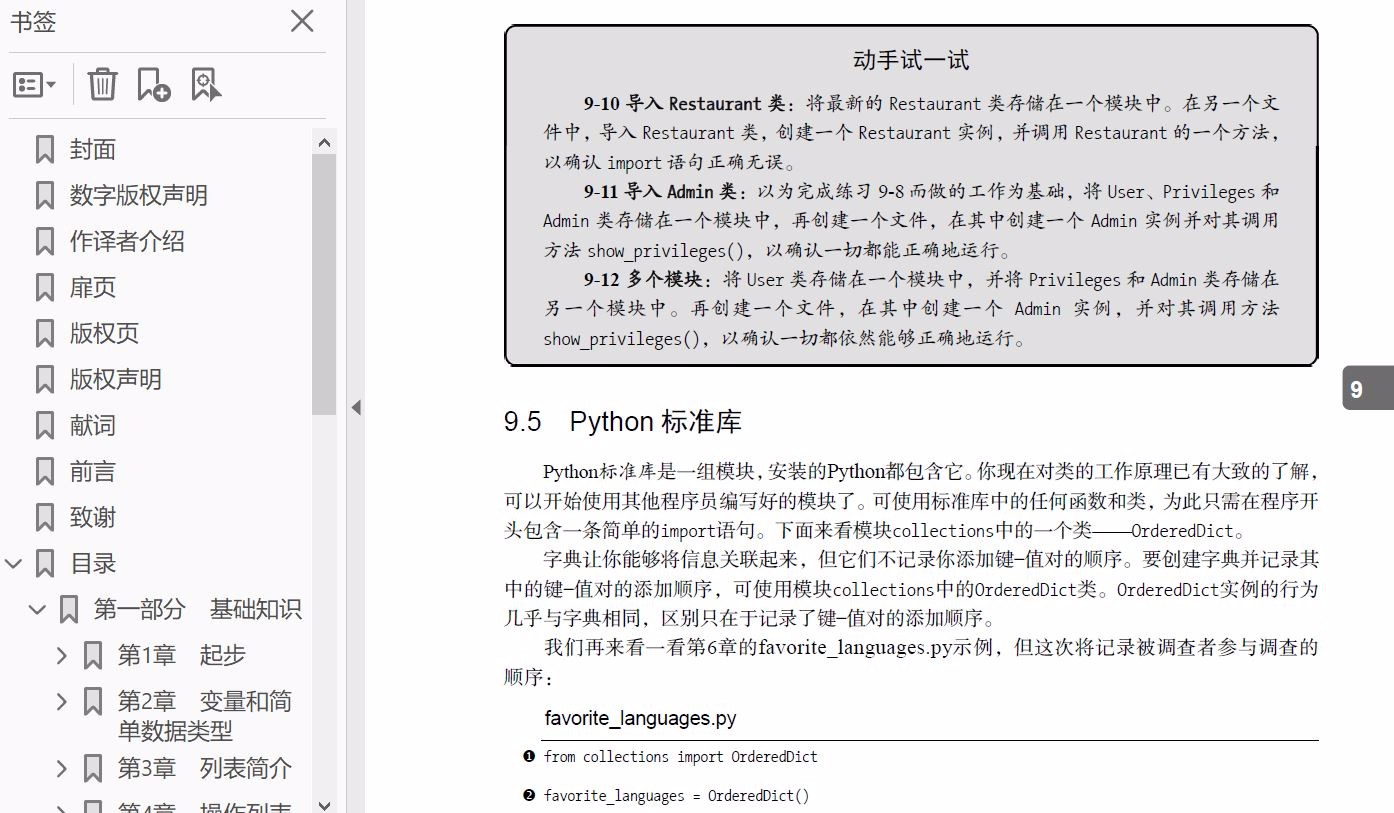Expand 第3章 列表简介 chapter

click(x=62, y=769)
